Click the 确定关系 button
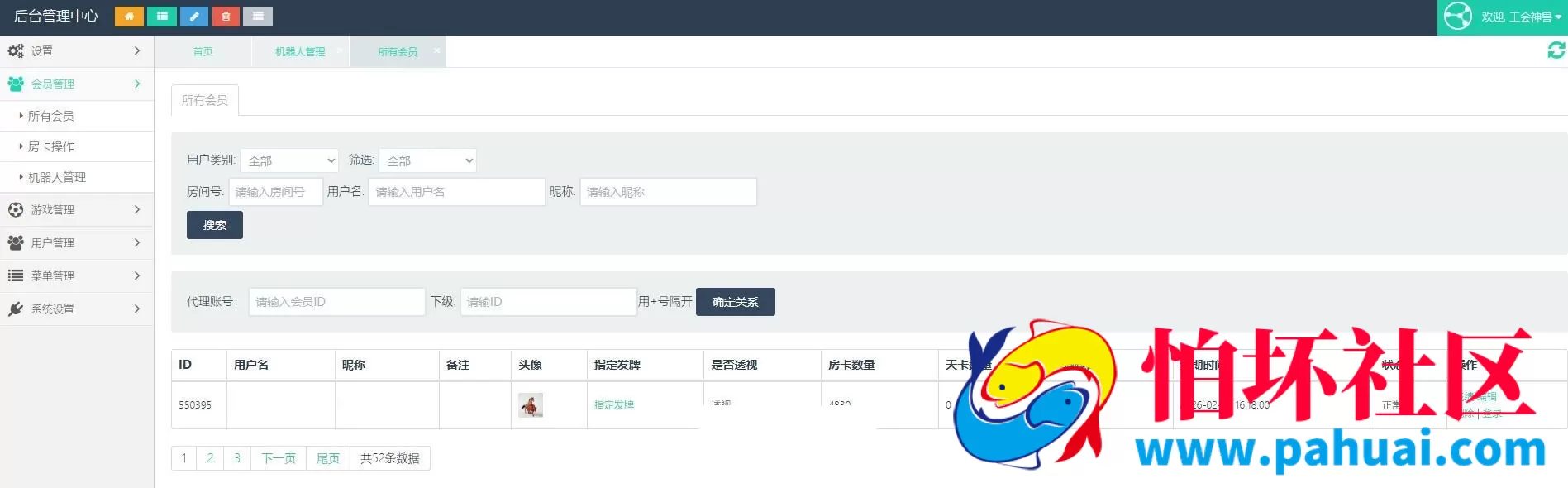1568x488 pixels. pos(736,302)
